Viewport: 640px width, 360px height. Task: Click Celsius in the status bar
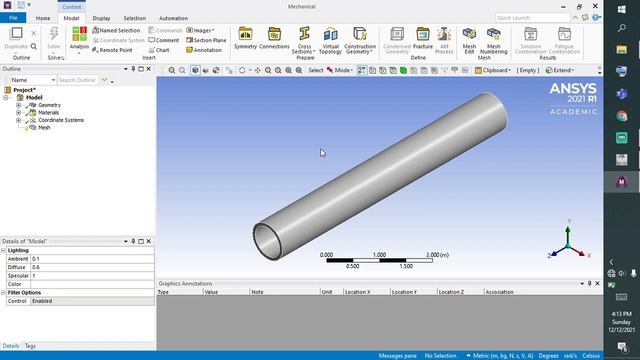[591, 356]
